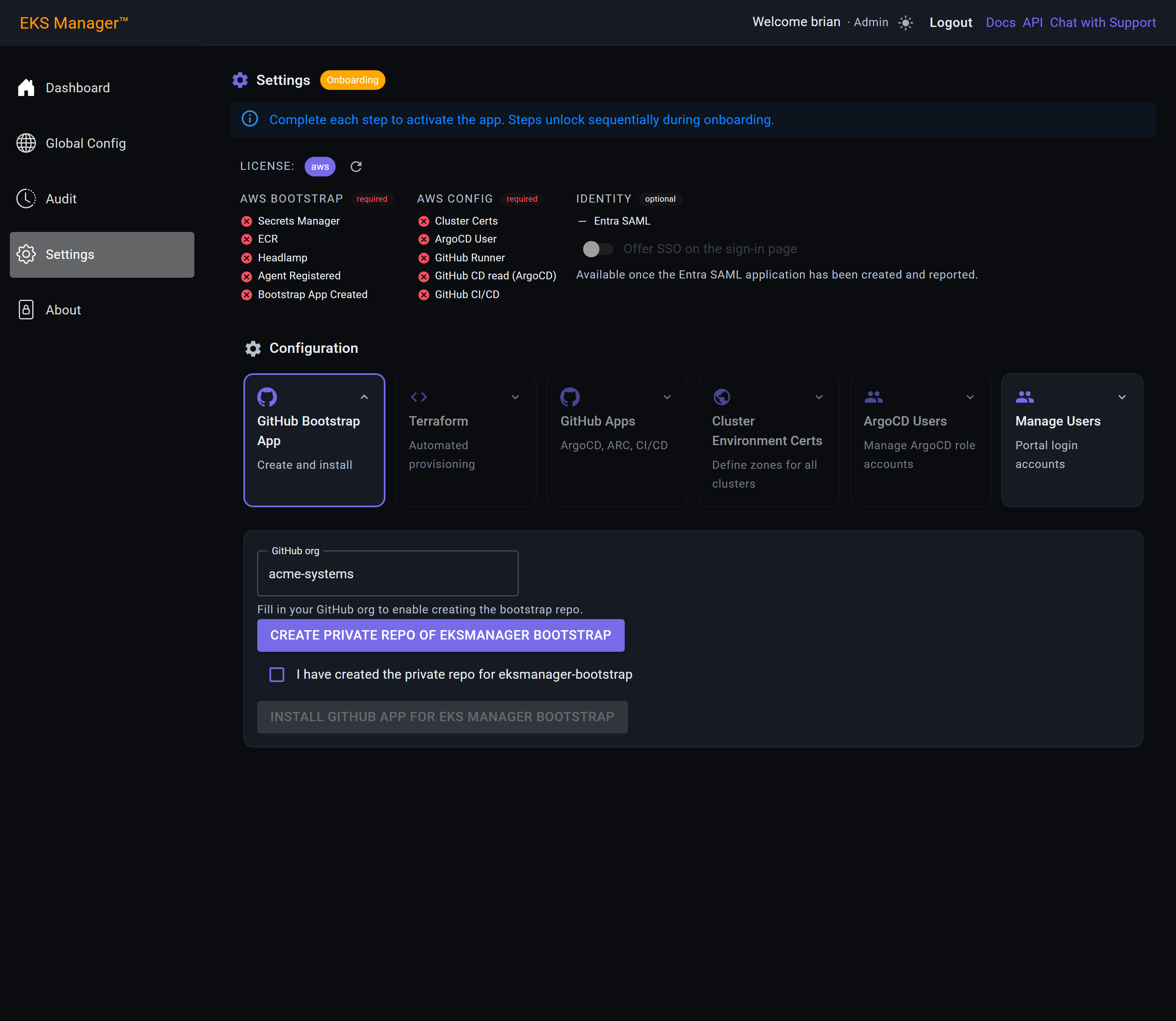Image resolution: width=1176 pixels, height=1021 pixels.
Task: Click the Dashboard home icon
Action: [26, 88]
